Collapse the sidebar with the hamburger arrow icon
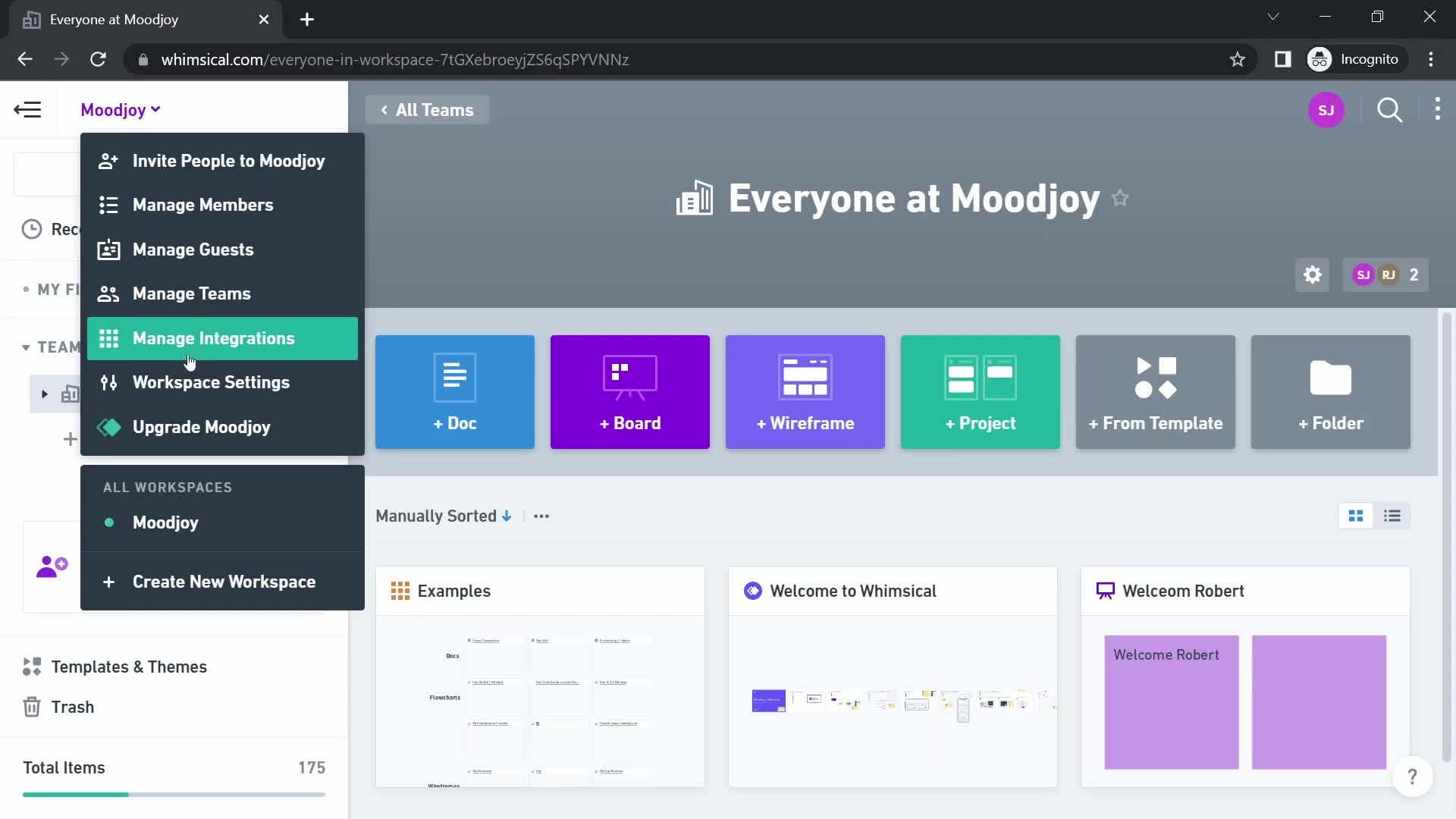 coord(27,110)
